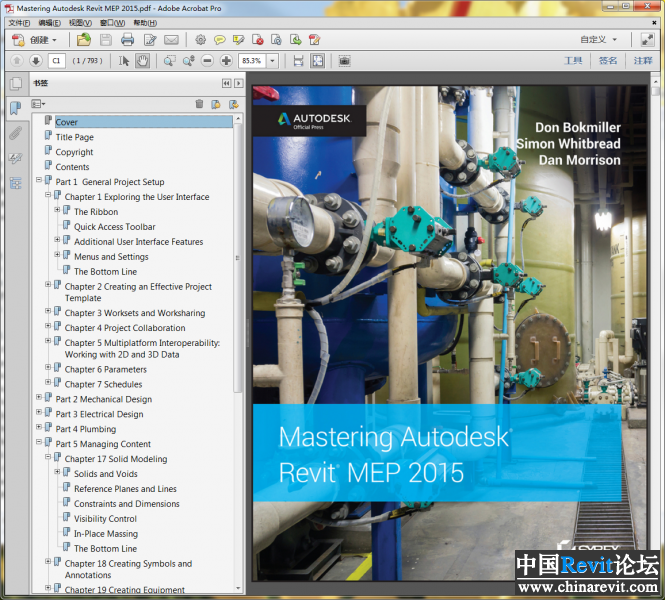Screen dimensions: 665x600
Task: Go to previous page arrow
Action: click(x=17, y=61)
